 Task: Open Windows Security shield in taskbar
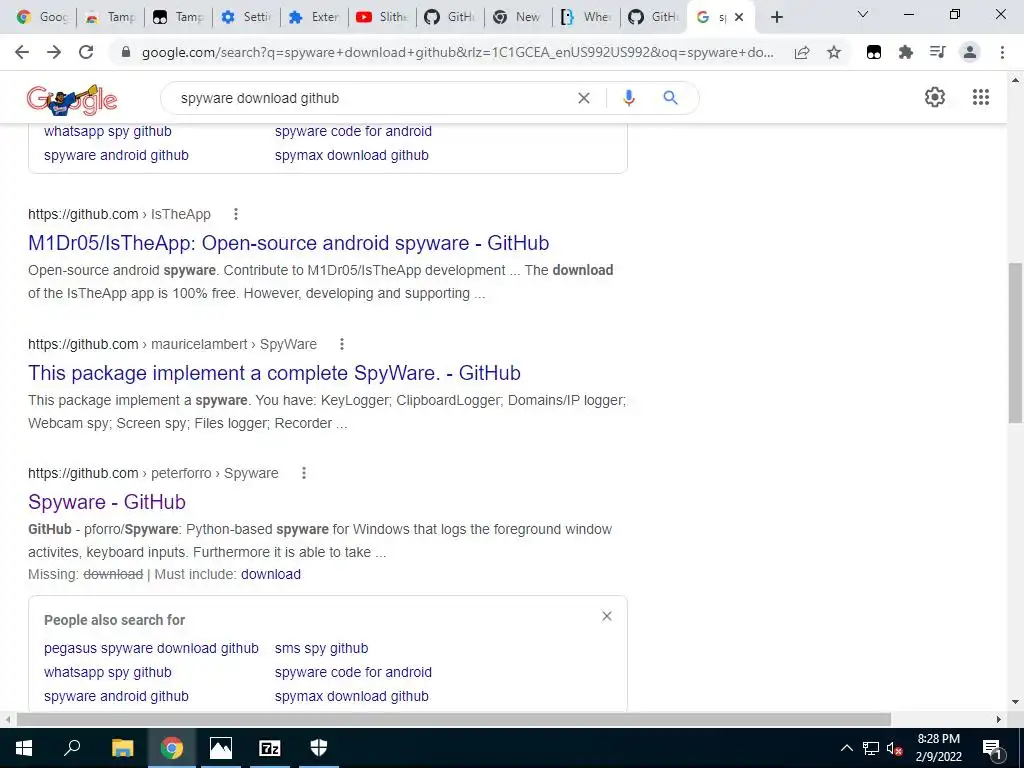point(319,748)
